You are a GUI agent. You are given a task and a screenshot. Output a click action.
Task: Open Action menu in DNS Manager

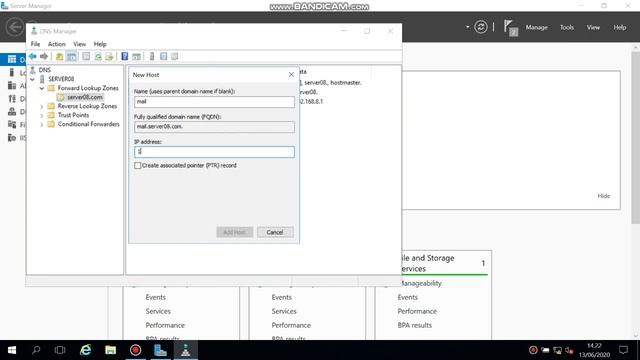[x=56, y=44]
